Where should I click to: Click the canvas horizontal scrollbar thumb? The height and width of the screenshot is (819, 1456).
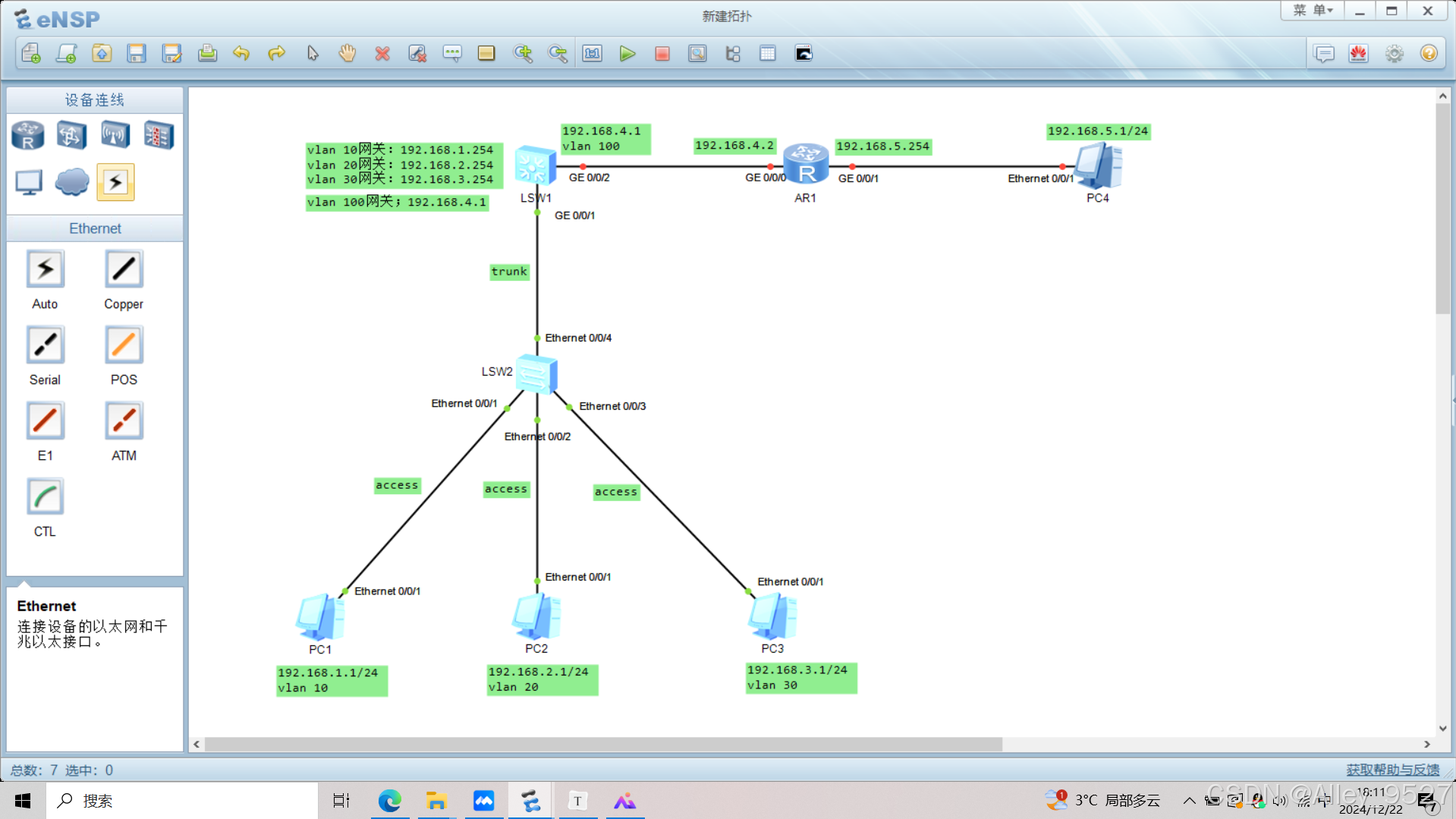pos(603,745)
